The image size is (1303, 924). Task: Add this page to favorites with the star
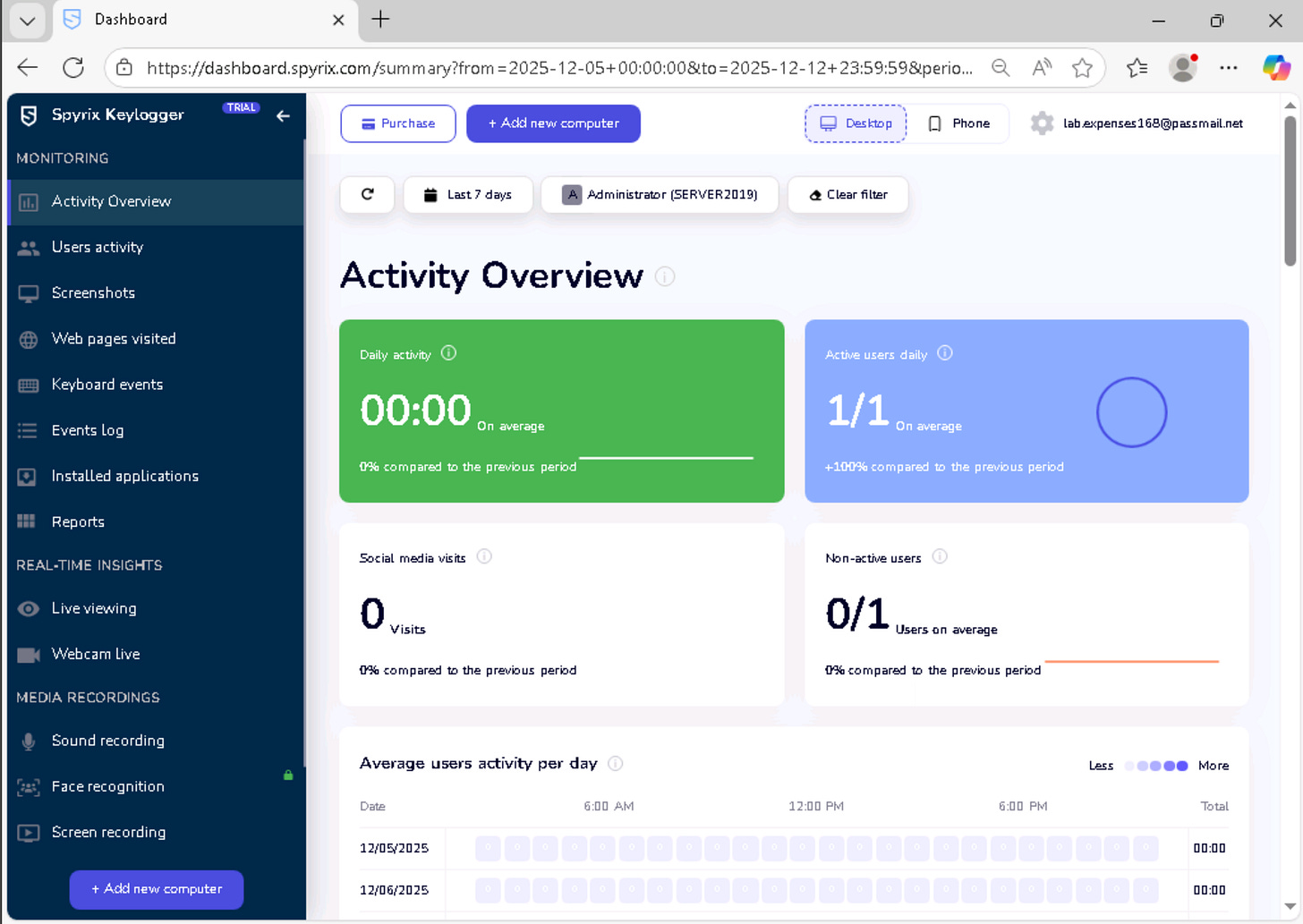[1082, 68]
